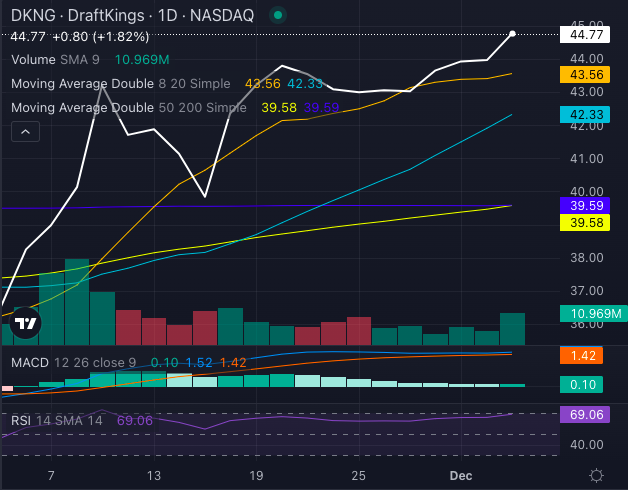Click the TradingView logo
This screenshot has width=628, height=490.
(x=25, y=323)
